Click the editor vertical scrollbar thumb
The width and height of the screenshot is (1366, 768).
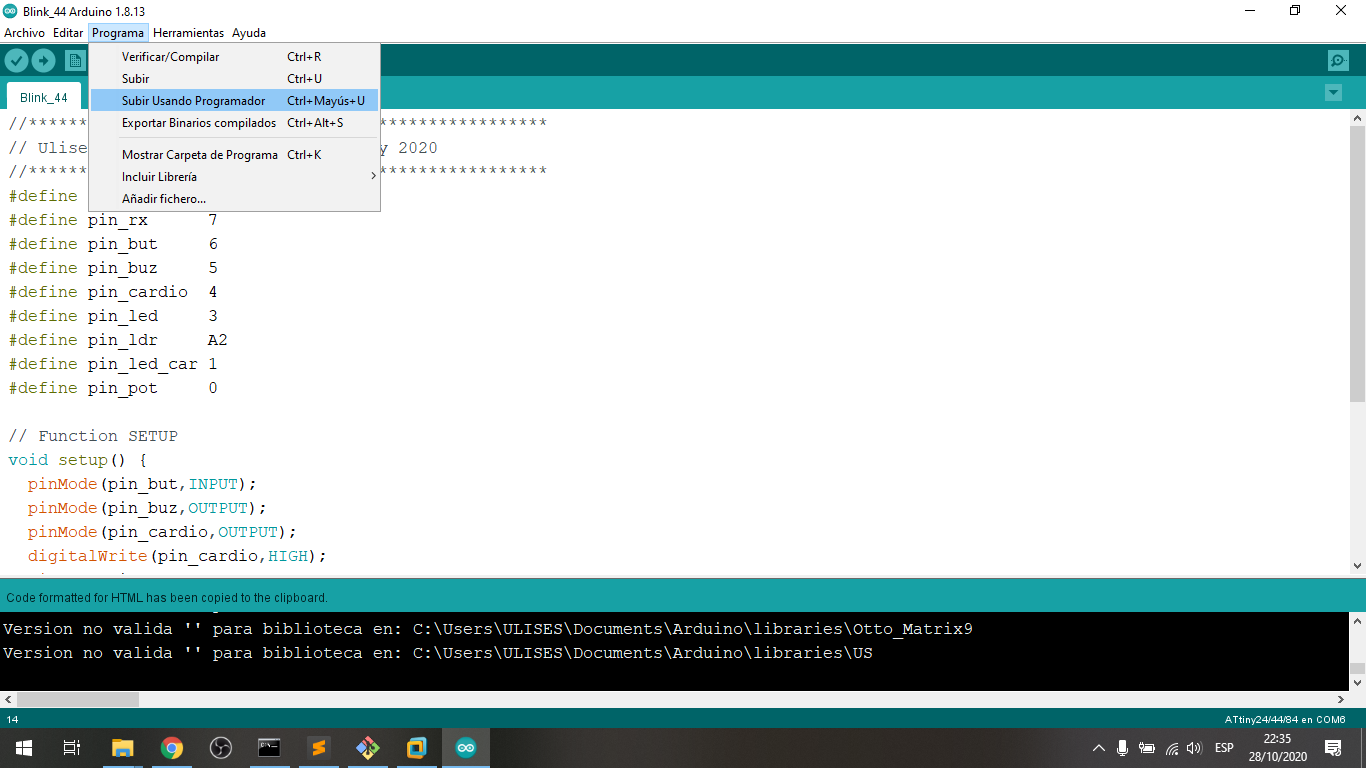pyautogui.click(x=1357, y=264)
